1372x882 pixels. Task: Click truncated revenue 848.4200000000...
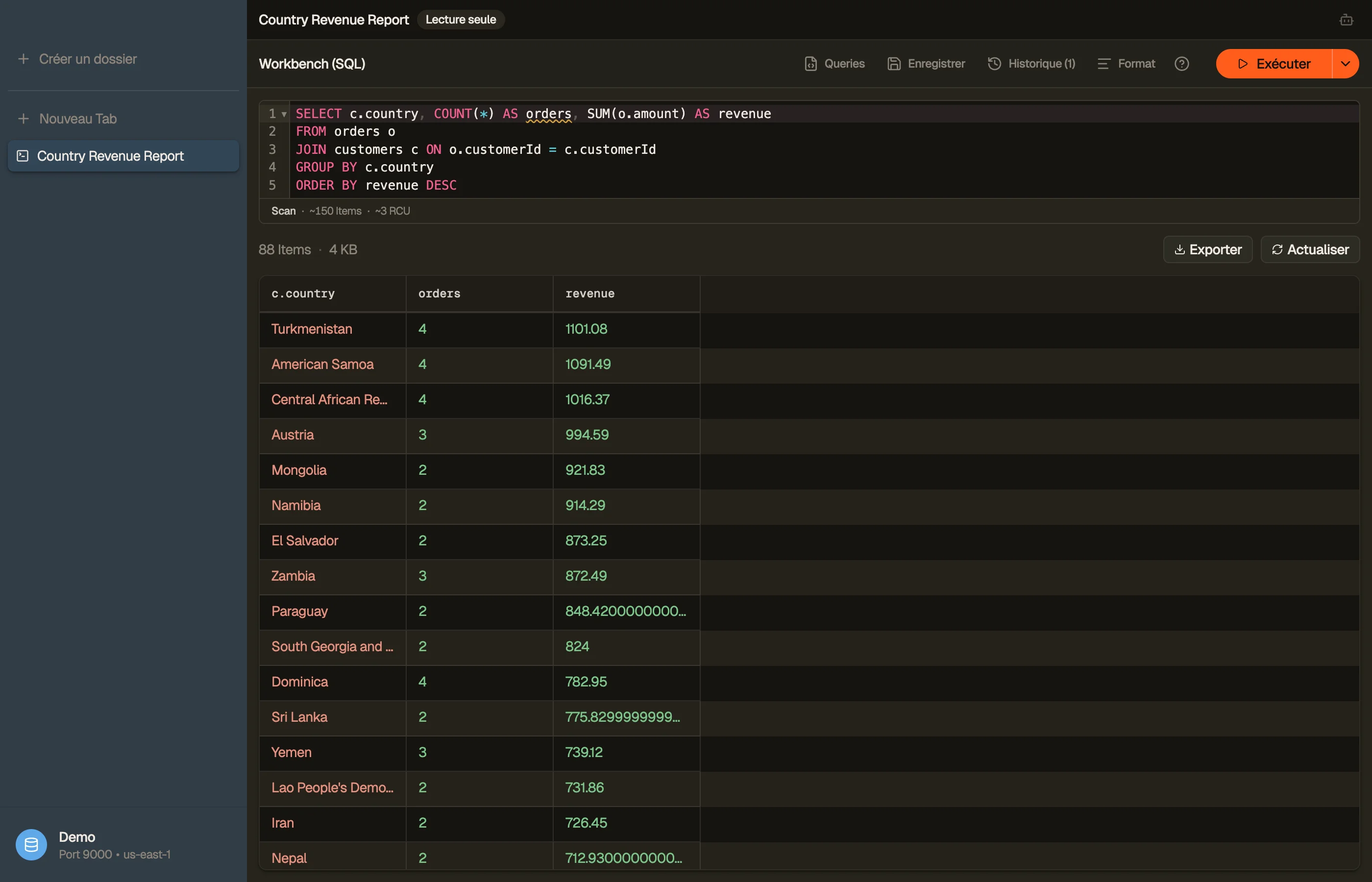[626, 612]
